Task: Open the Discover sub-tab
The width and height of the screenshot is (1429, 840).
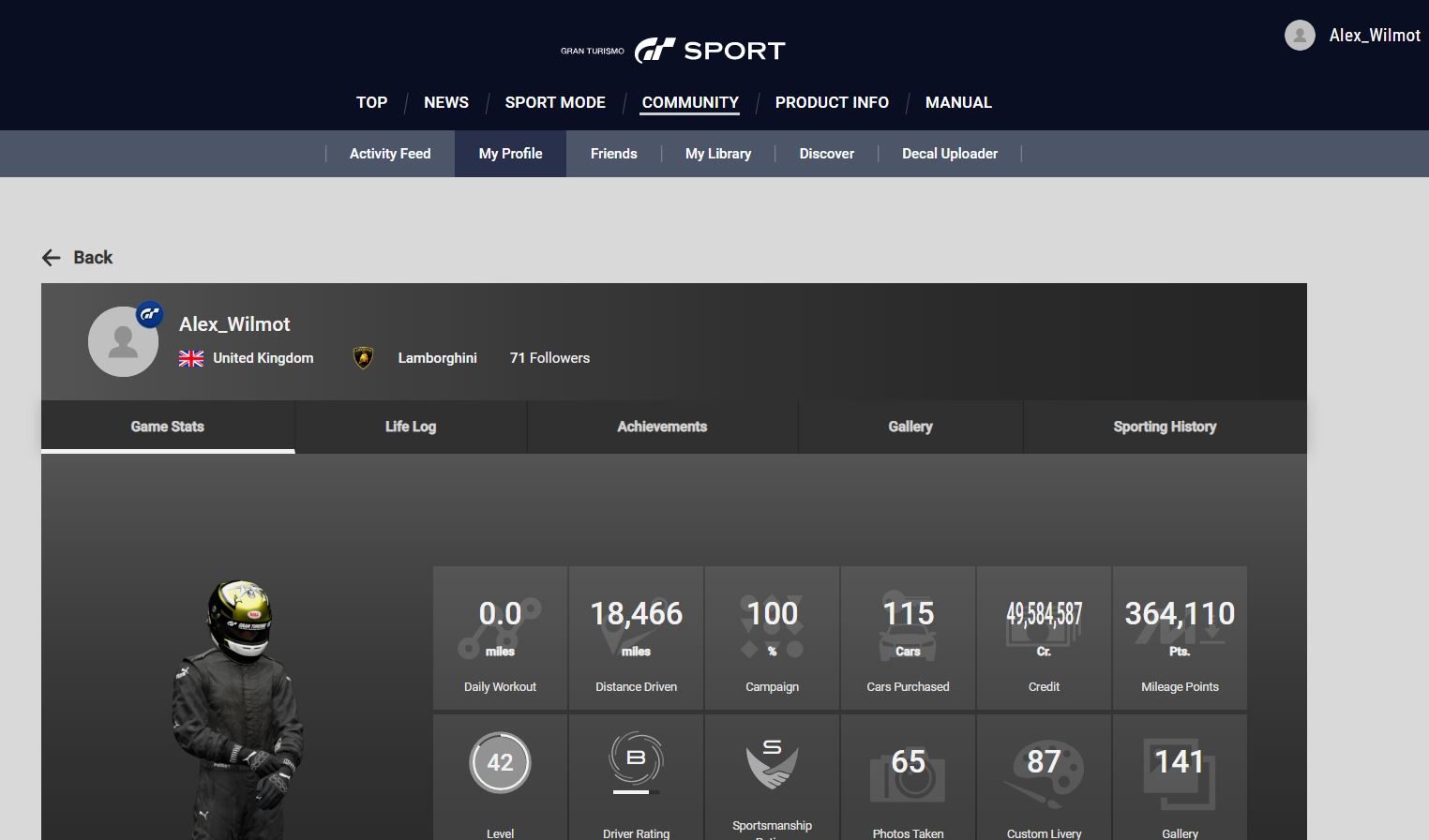Action: tap(826, 154)
